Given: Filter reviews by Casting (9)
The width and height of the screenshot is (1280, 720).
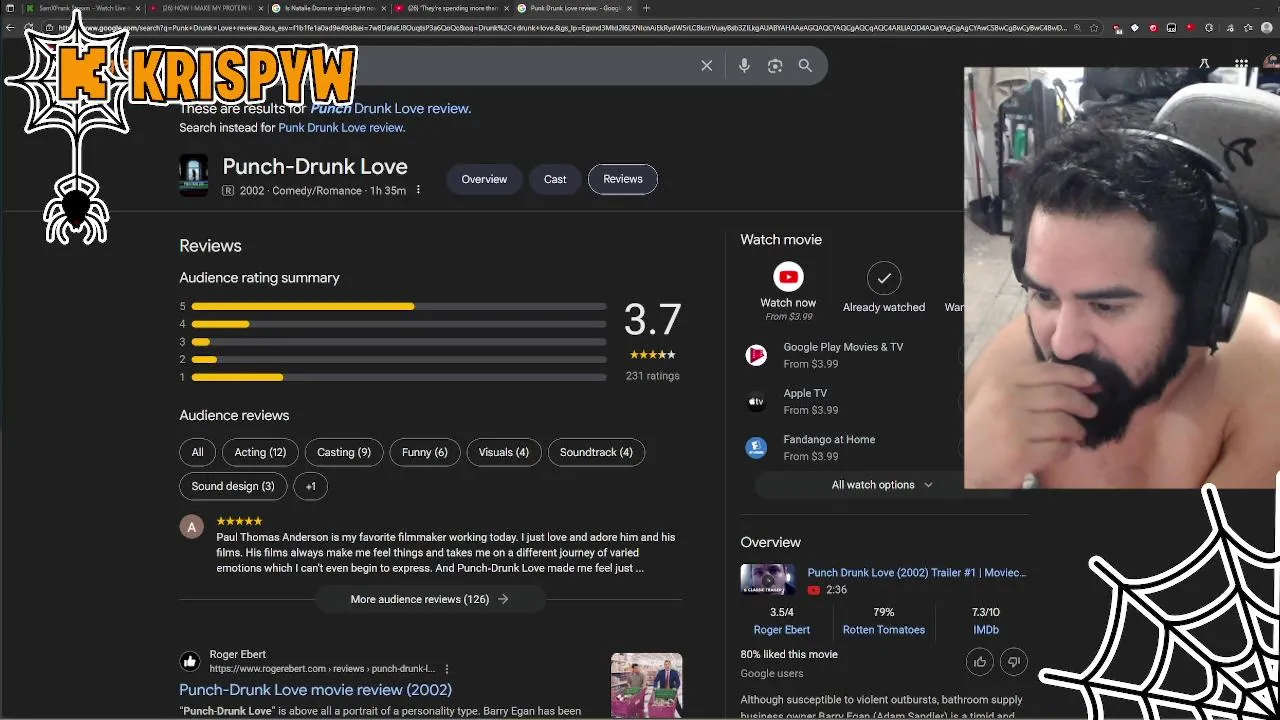Looking at the screenshot, I should click(x=344, y=452).
